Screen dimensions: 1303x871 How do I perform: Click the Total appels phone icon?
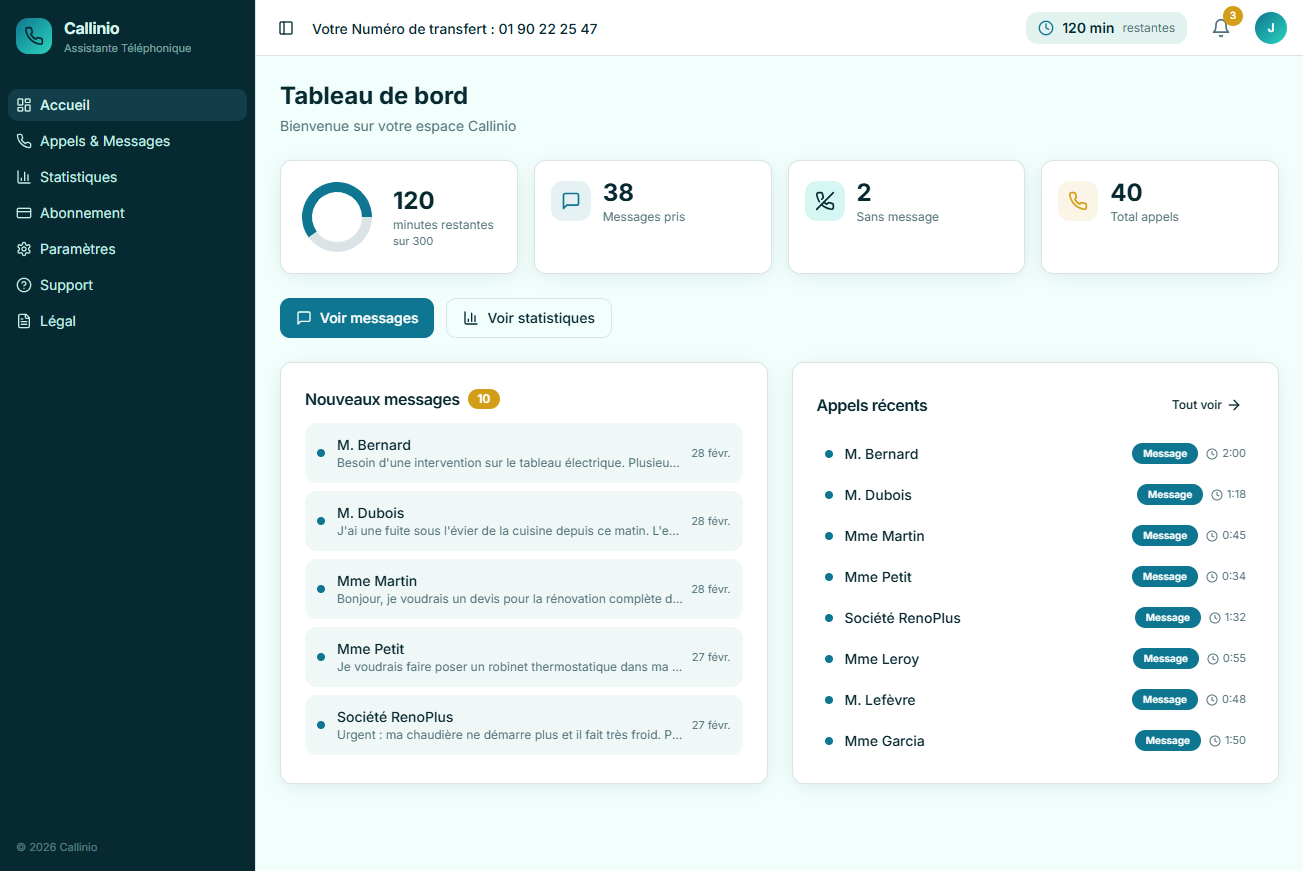(1078, 201)
